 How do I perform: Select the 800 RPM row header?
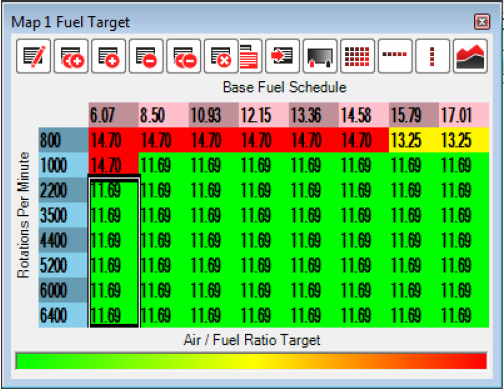(64, 140)
